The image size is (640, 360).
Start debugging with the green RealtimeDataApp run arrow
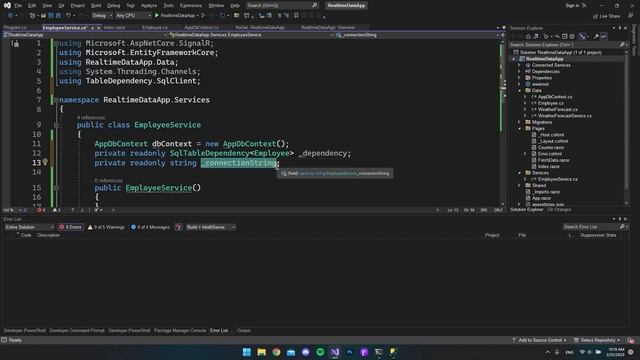(157, 16)
